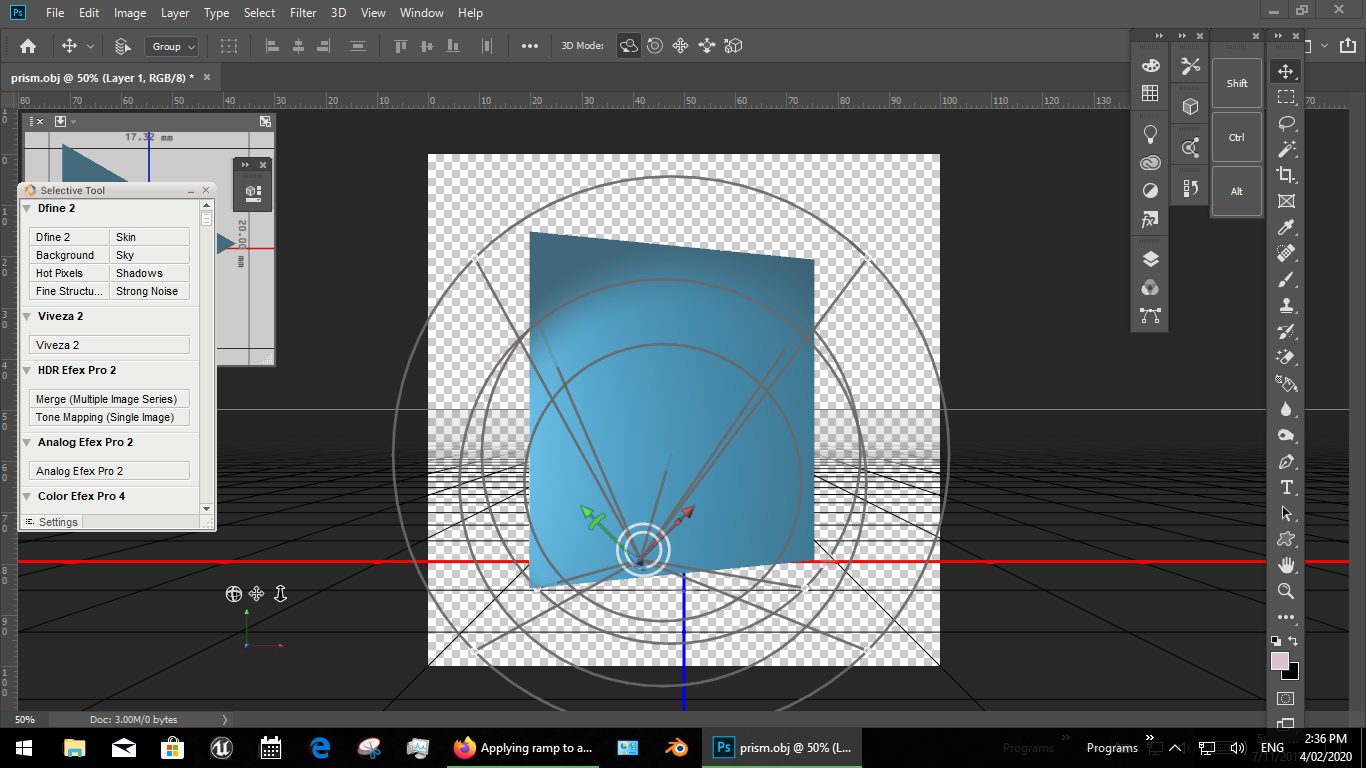Open the Layers panel icon
The image size is (1366, 768).
1149,256
